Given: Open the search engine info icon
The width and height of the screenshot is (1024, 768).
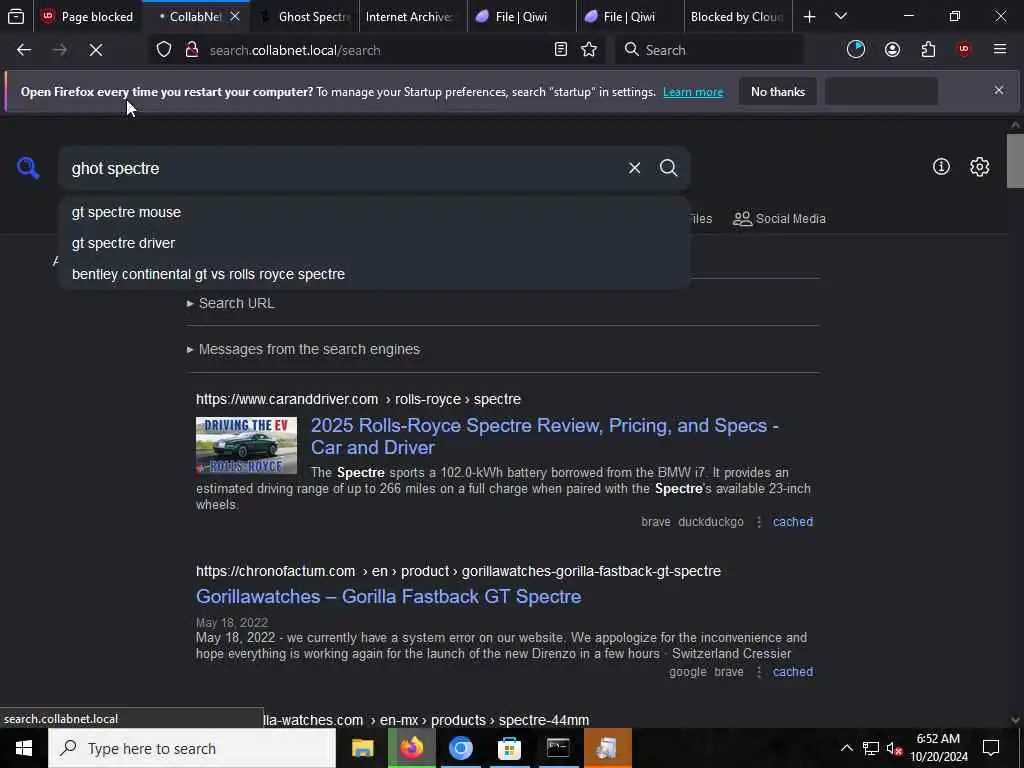Looking at the screenshot, I should point(941,167).
